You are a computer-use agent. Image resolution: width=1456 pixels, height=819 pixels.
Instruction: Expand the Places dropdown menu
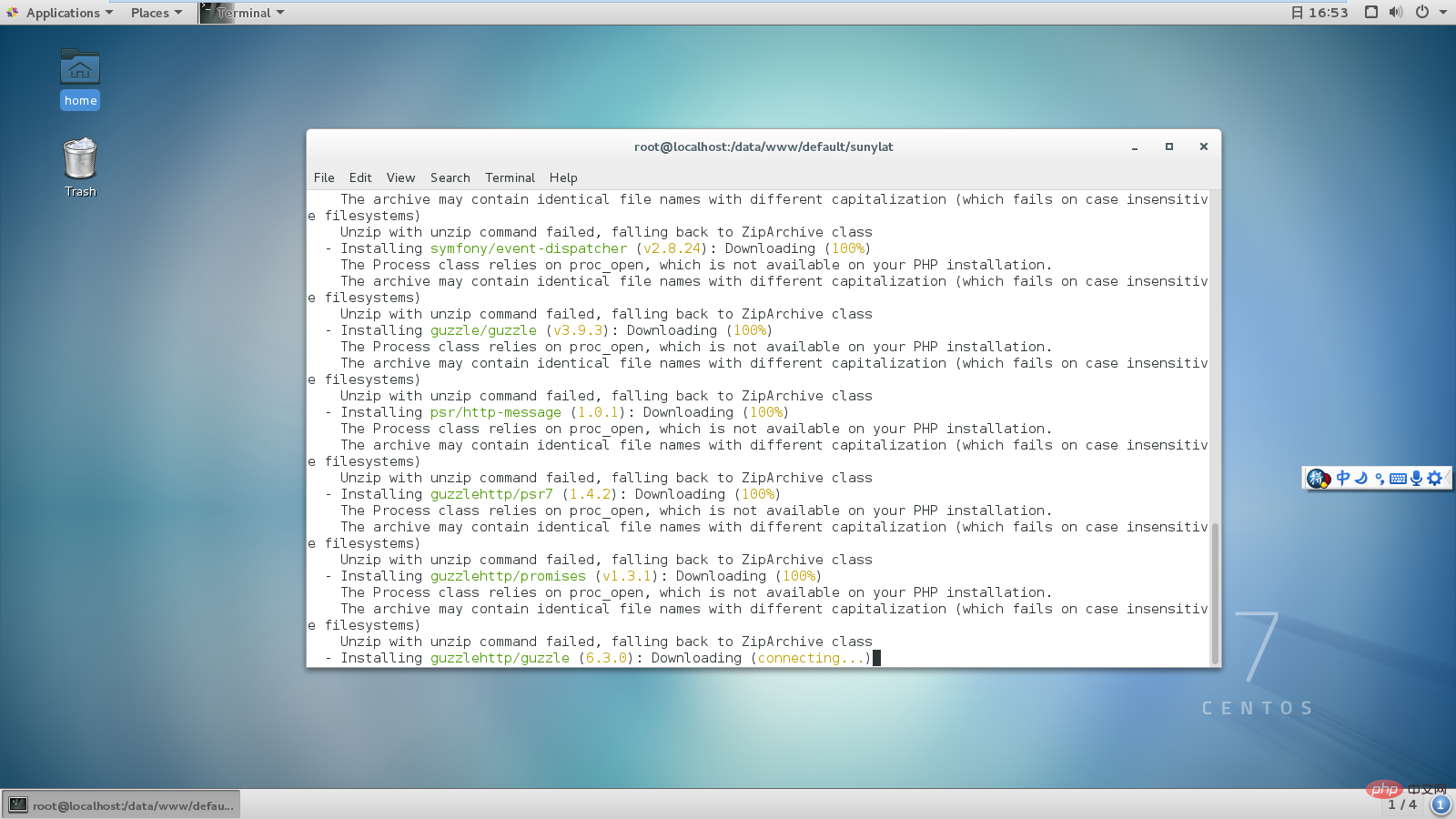[x=156, y=13]
